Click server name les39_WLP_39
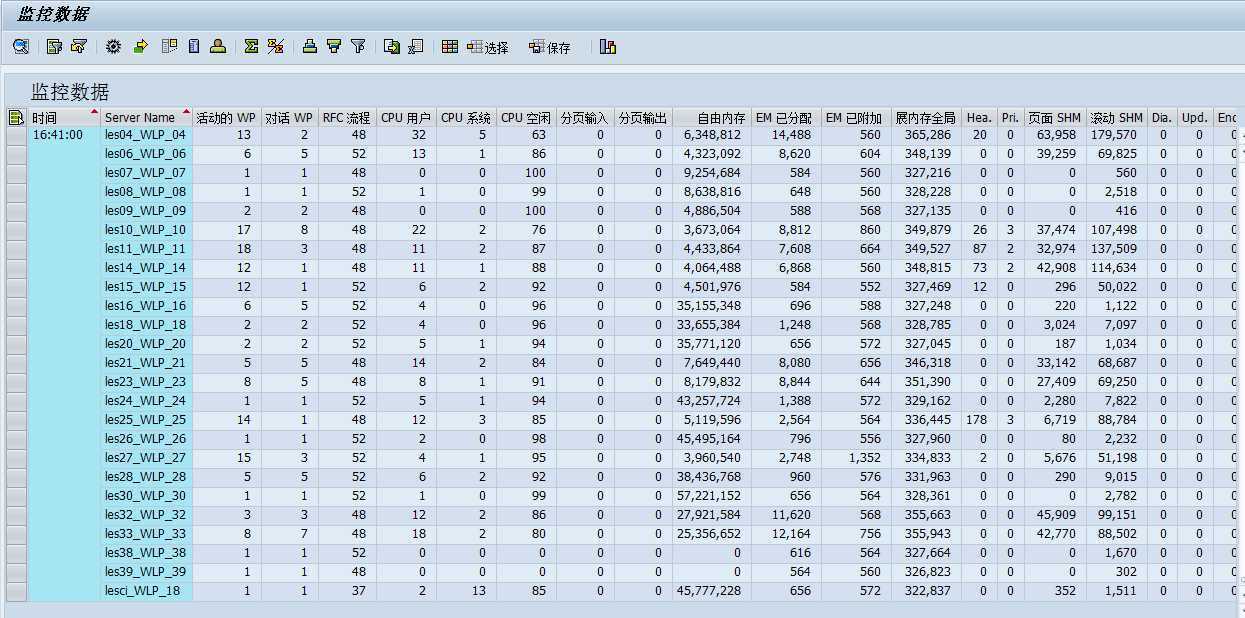 (145, 572)
